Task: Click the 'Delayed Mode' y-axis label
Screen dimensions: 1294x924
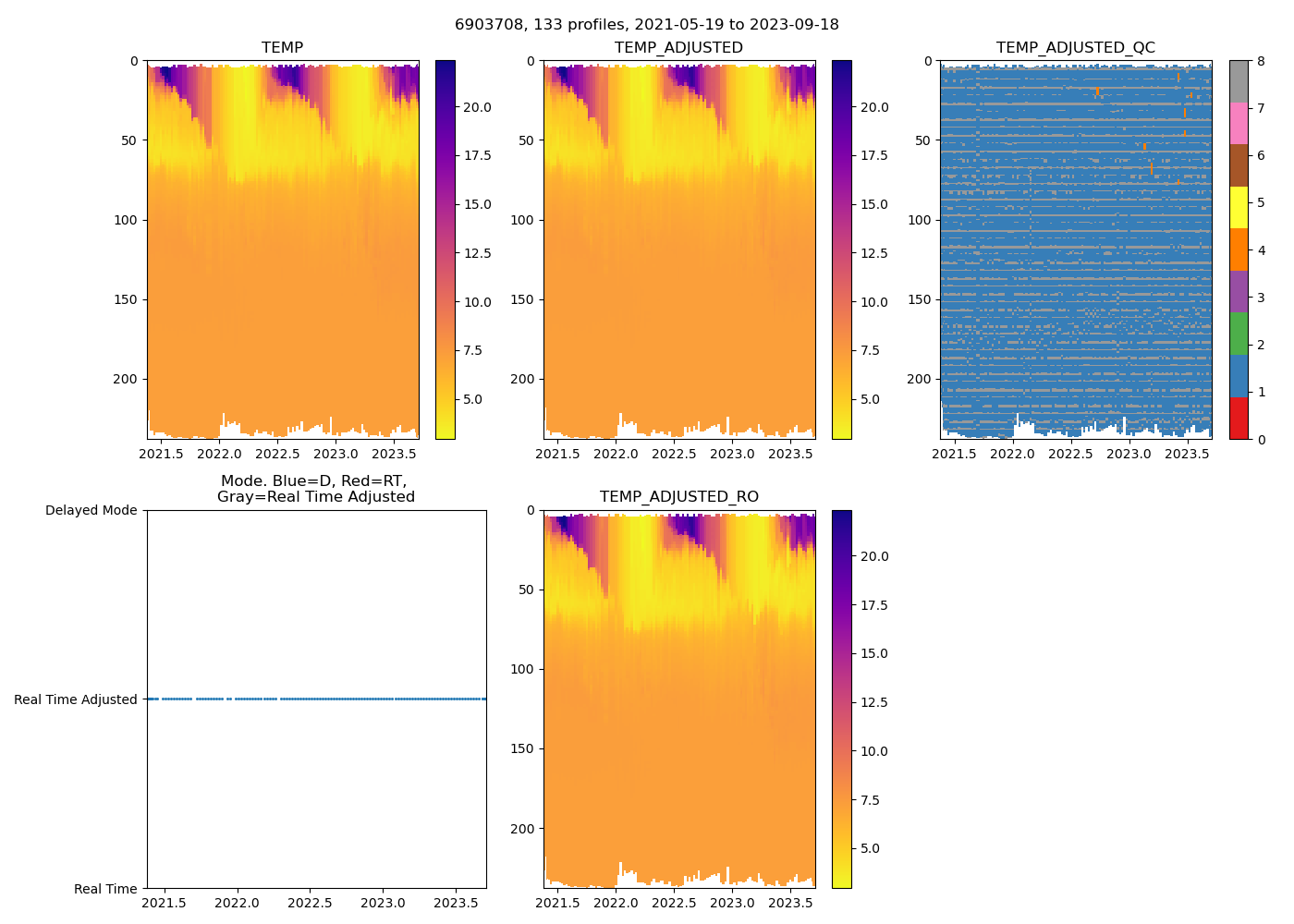Action: (91, 511)
